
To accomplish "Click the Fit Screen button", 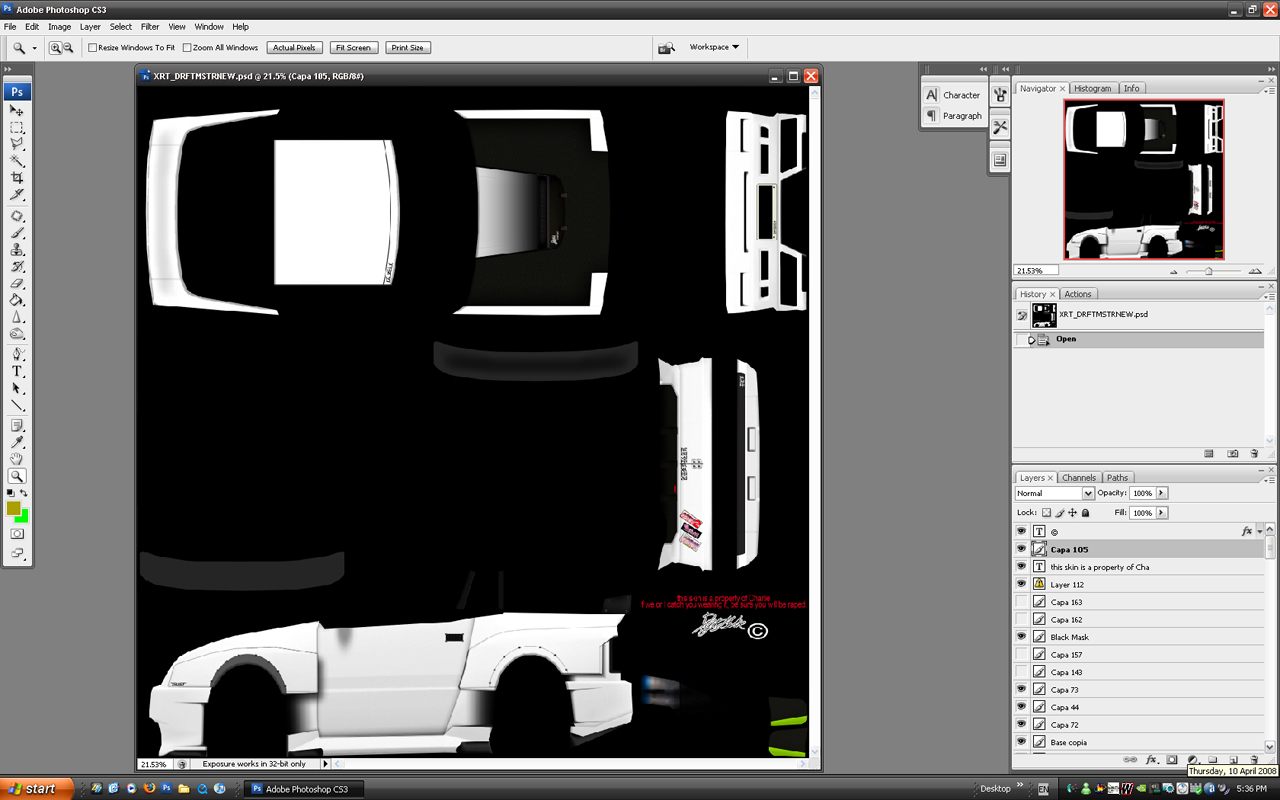I will (x=353, y=47).
